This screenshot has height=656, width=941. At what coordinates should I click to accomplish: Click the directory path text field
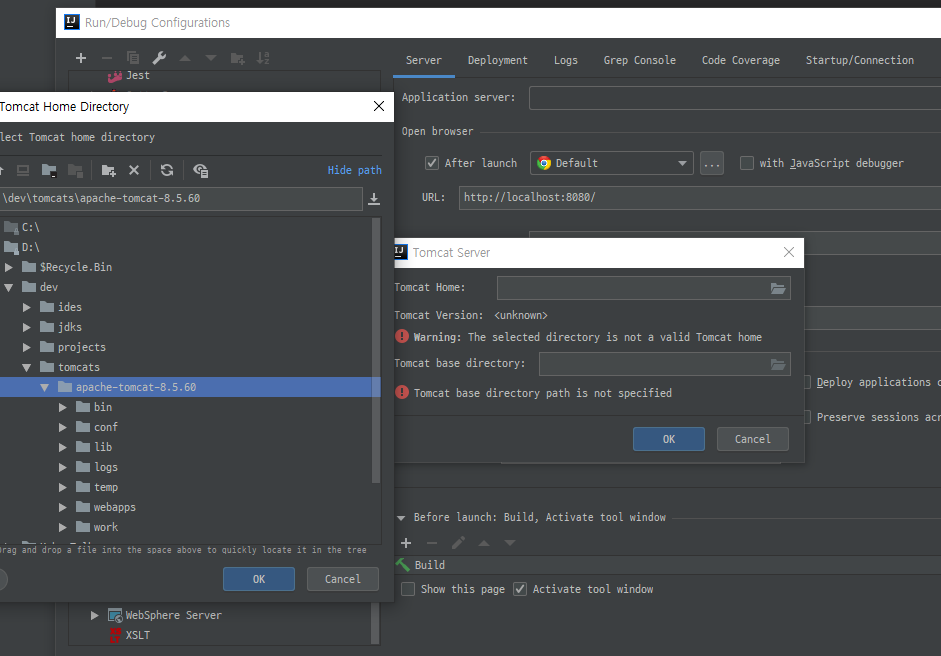(x=180, y=199)
